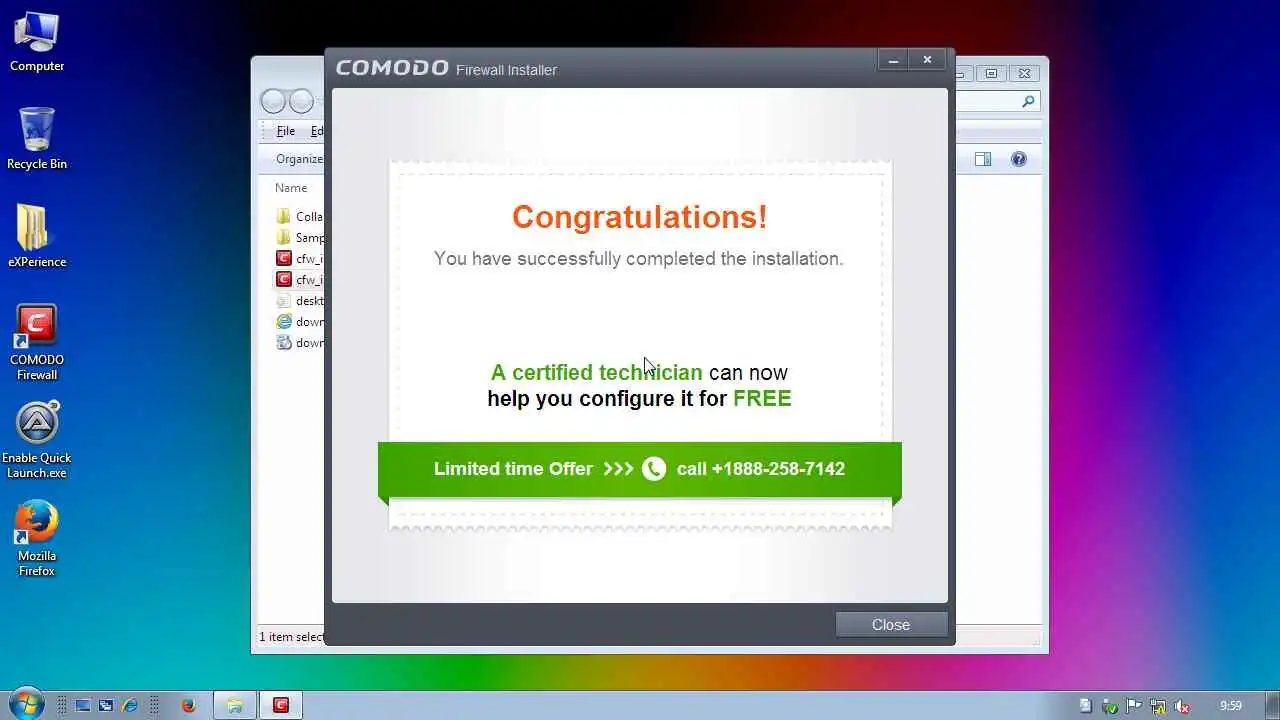Viewport: 1280px width, 720px height.
Task: Select the 'Samp' folder in Explorer list
Action: (299, 238)
